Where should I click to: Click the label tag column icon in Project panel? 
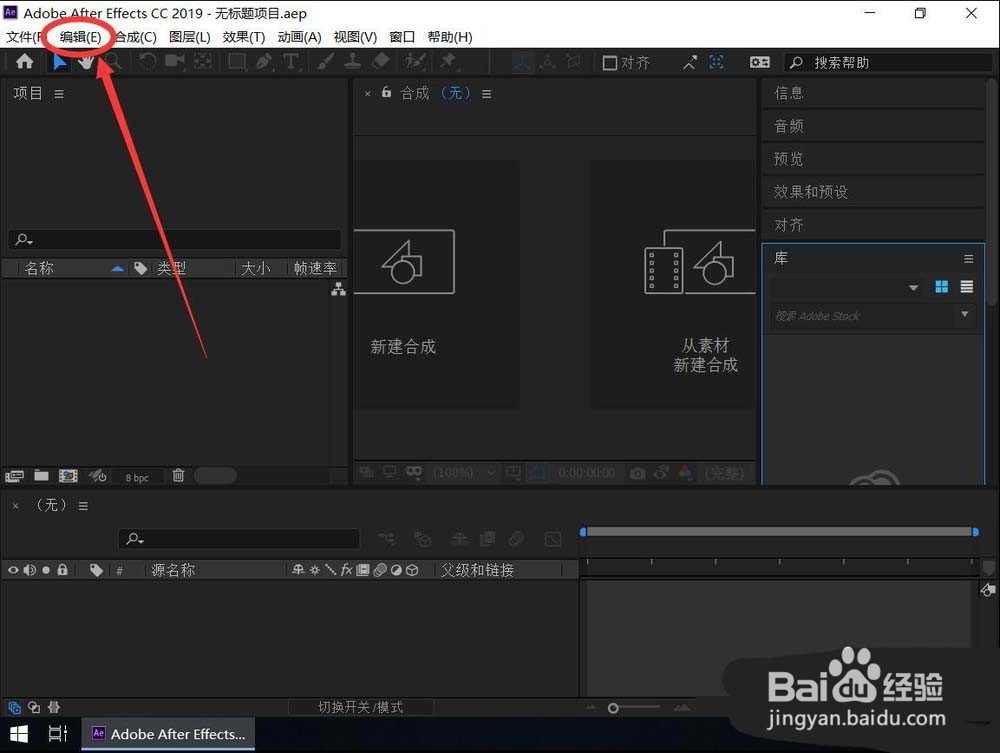pyautogui.click(x=140, y=268)
